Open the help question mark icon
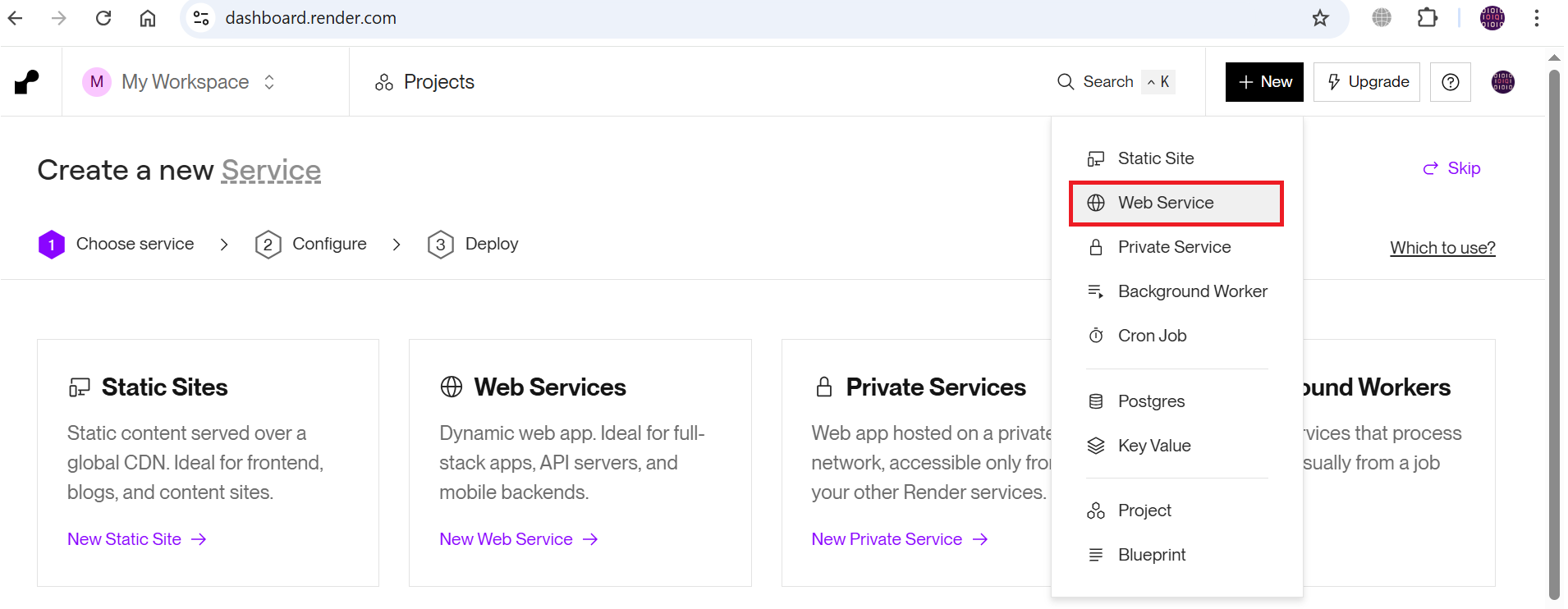1568x609 pixels. 1450,82
